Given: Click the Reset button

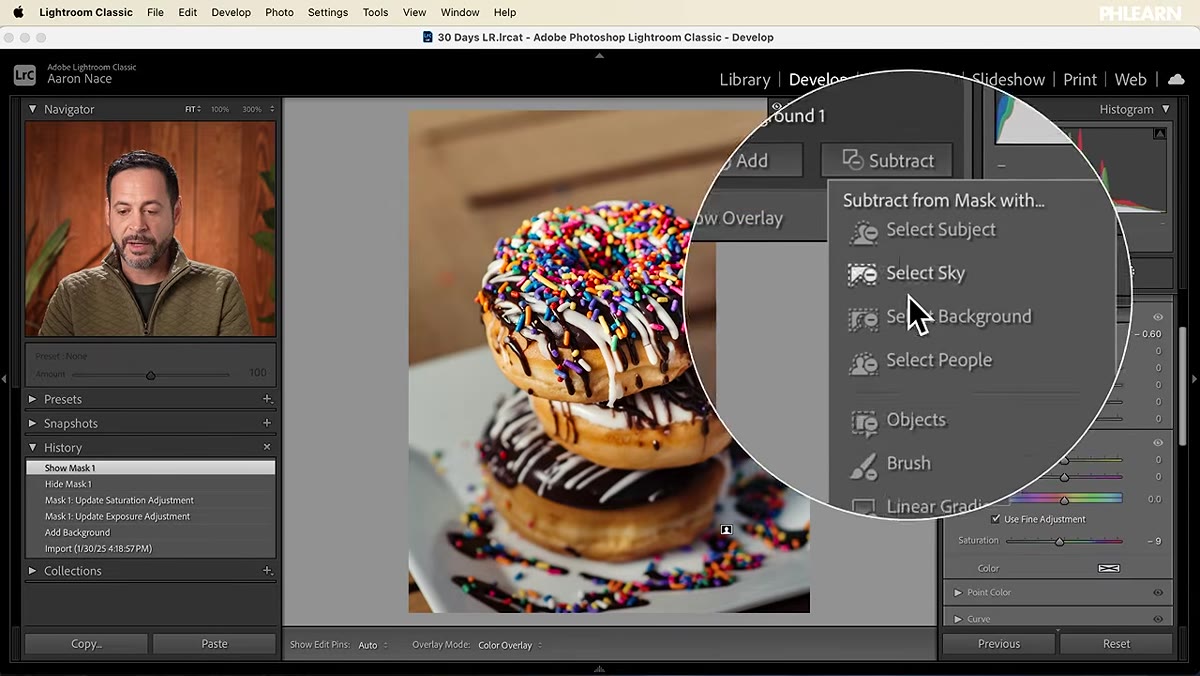Looking at the screenshot, I should pyautogui.click(x=1116, y=644).
